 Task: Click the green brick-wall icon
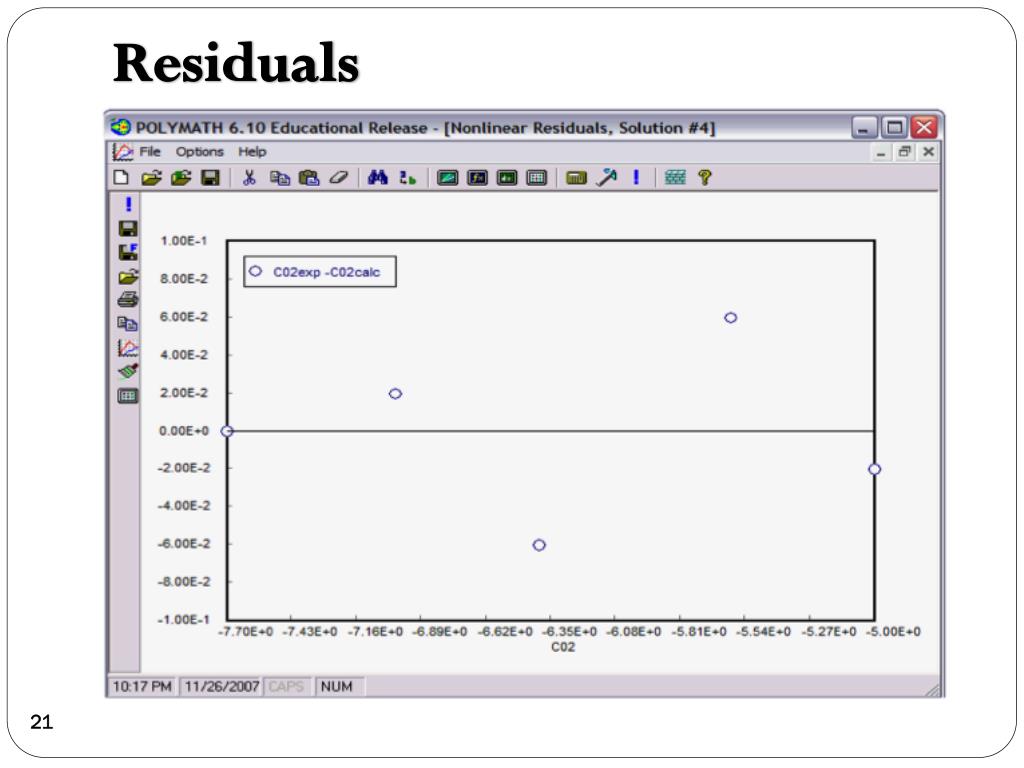(x=675, y=178)
